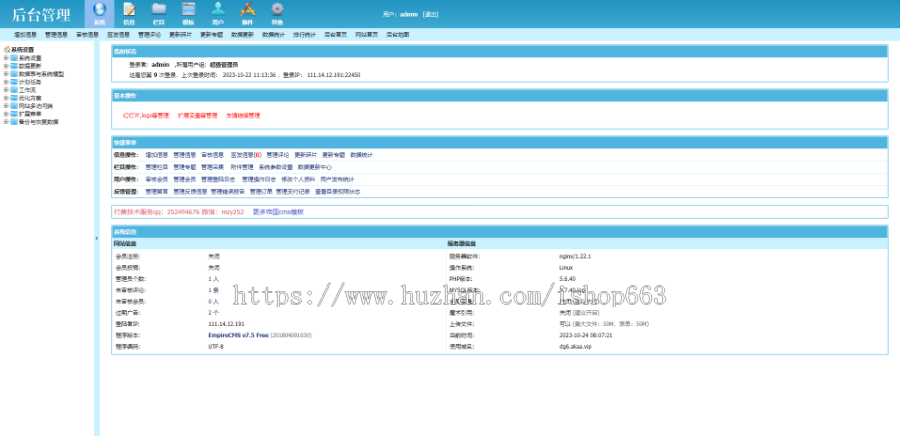The width and height of the screenshot is (900, 436).
Task: Open the 插件 tools icon in top navigation
Action: 247,9
